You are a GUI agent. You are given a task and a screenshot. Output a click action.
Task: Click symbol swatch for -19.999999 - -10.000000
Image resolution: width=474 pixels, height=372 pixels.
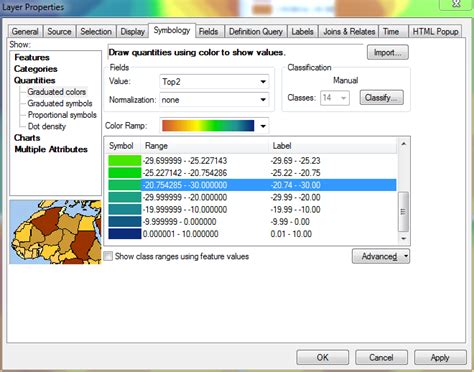click(125, 209)
